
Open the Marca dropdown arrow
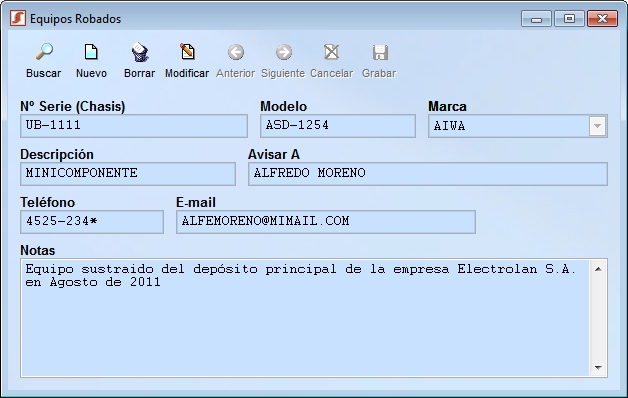coord(597,126)
